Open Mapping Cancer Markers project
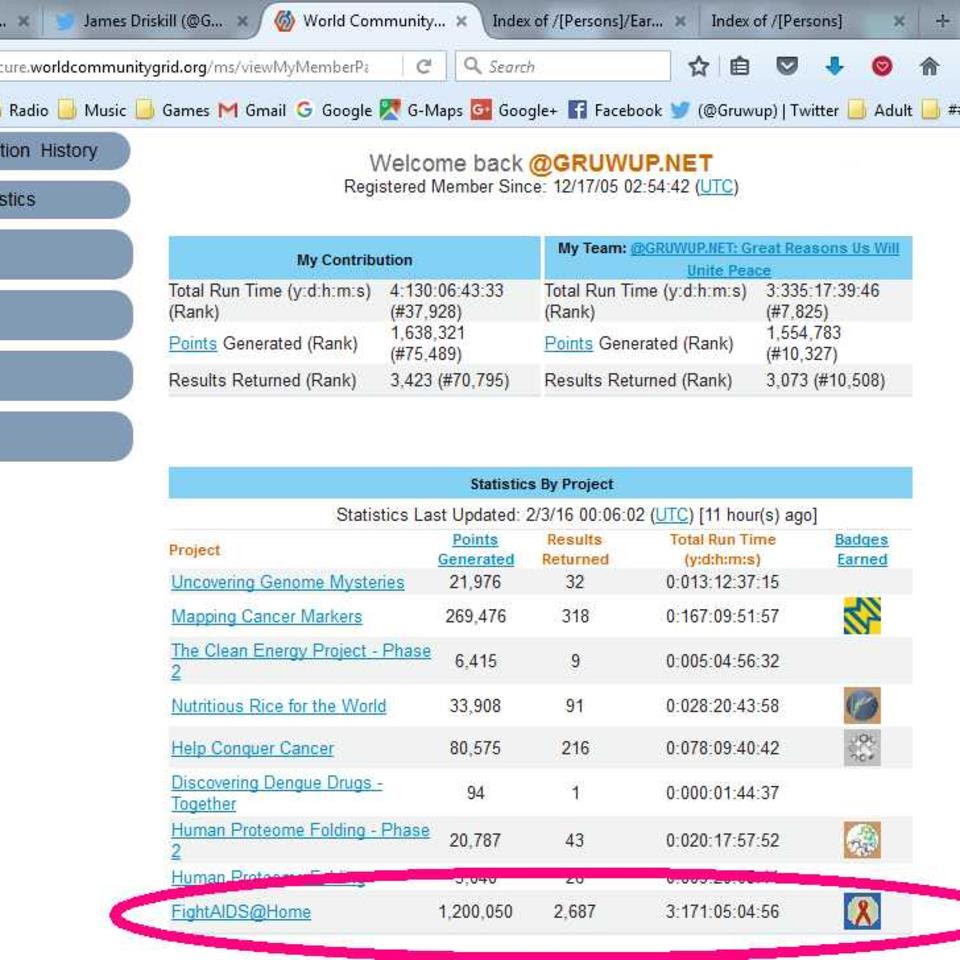The height and width of the screenshot is (960, 960). [266, 616]
